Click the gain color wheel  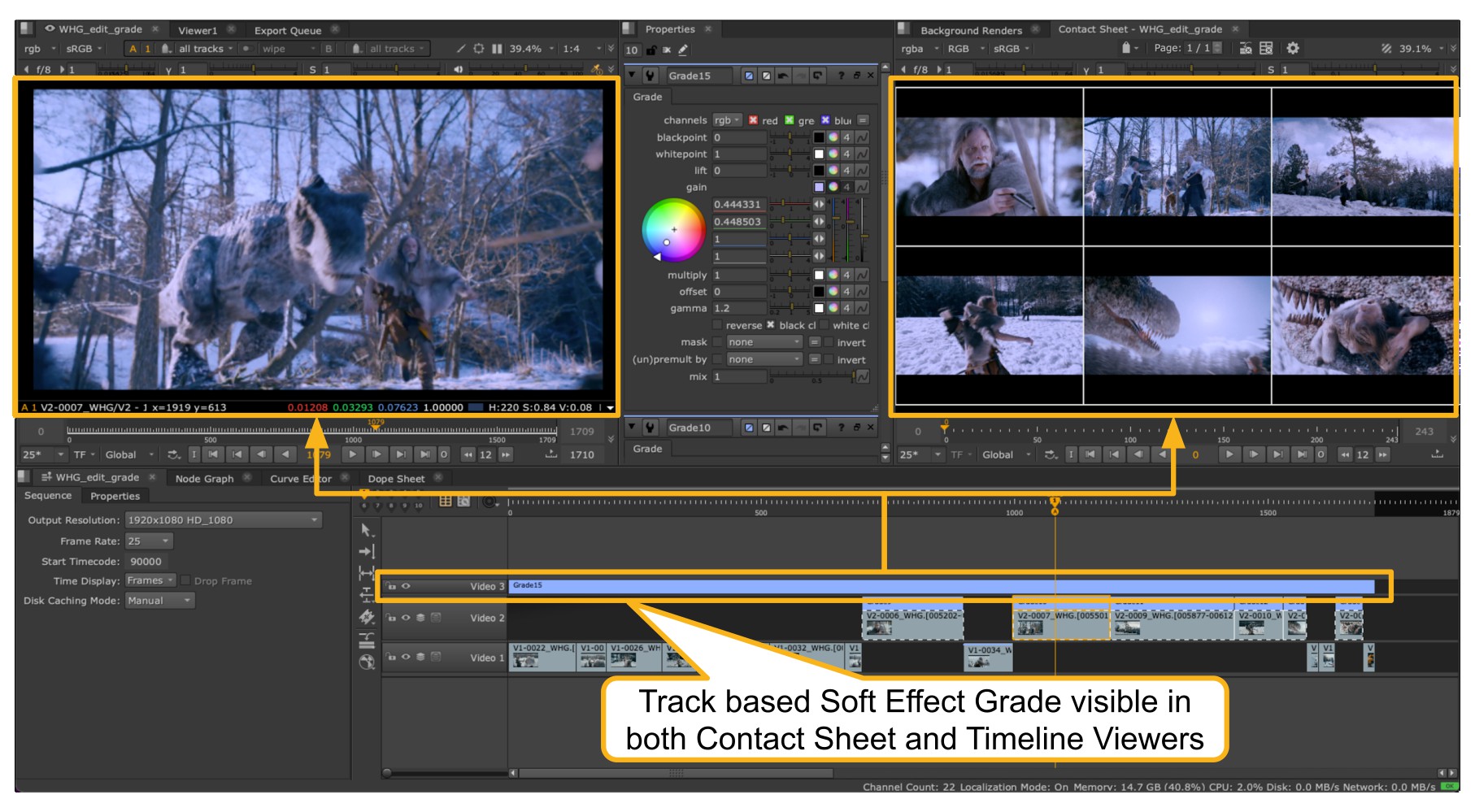(673, 231)
